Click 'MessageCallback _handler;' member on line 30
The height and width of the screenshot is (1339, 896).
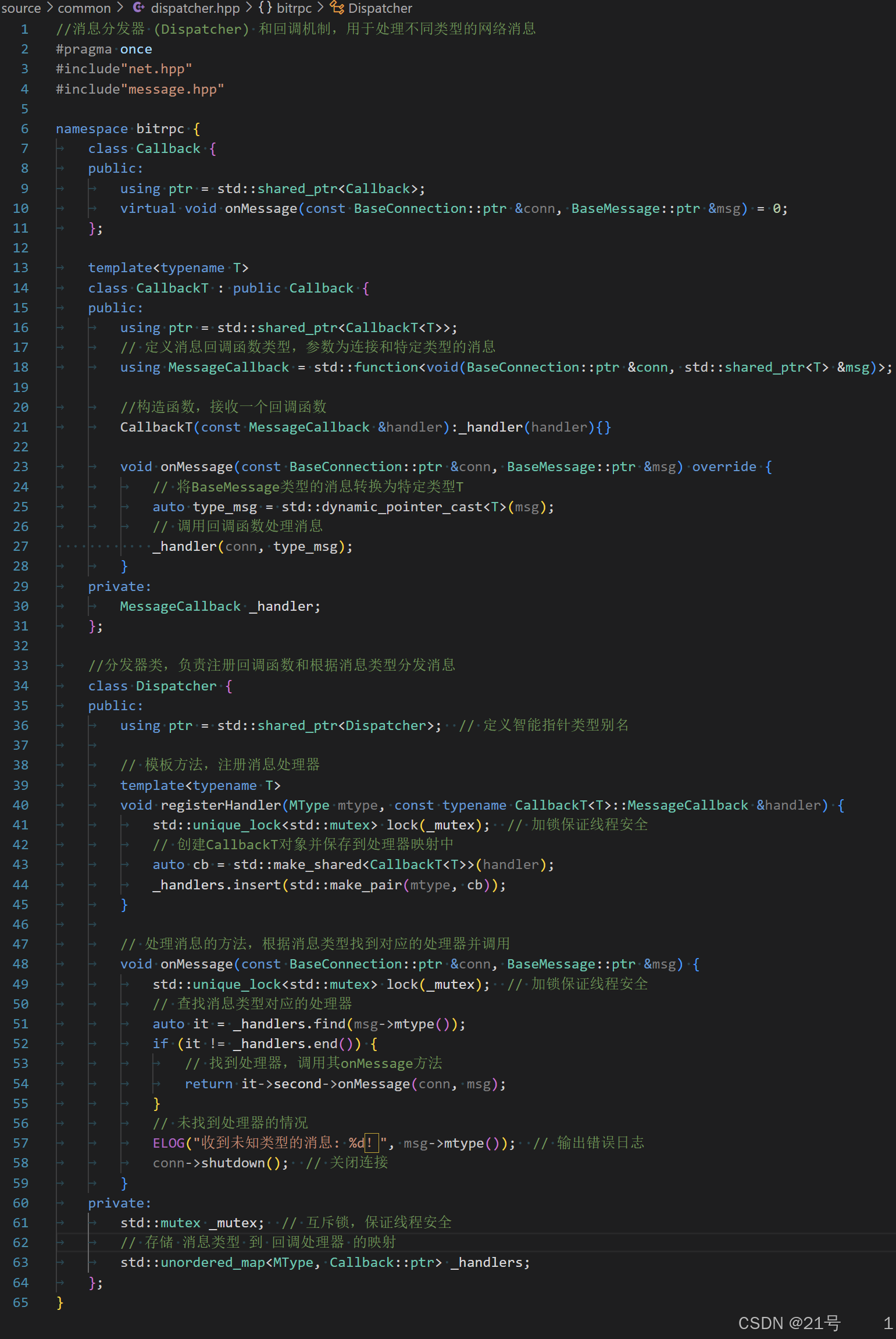pyautogui.click(x=220, y=606)
